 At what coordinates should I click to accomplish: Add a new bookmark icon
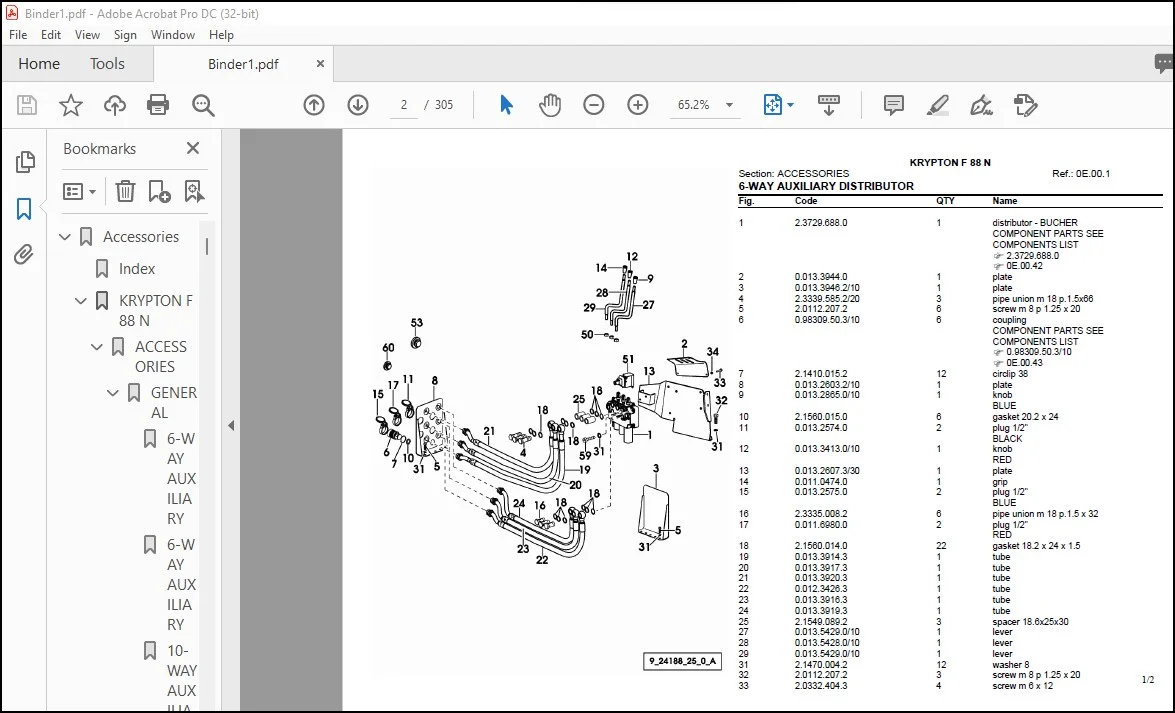[160, 192]
